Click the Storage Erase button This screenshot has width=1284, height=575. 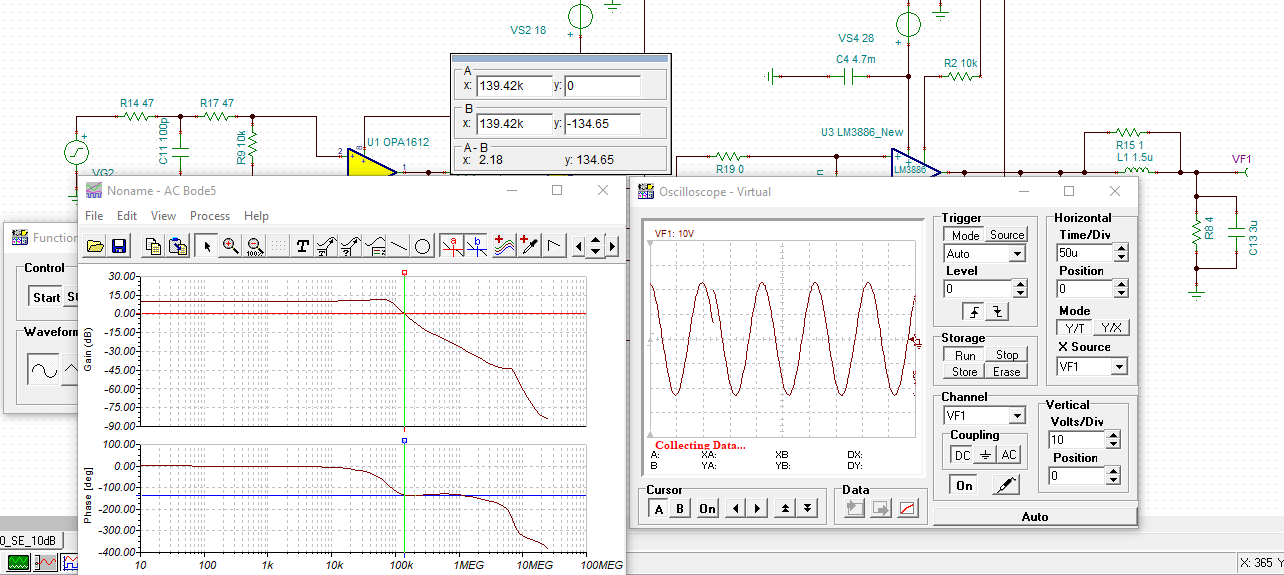(1007, 371)
